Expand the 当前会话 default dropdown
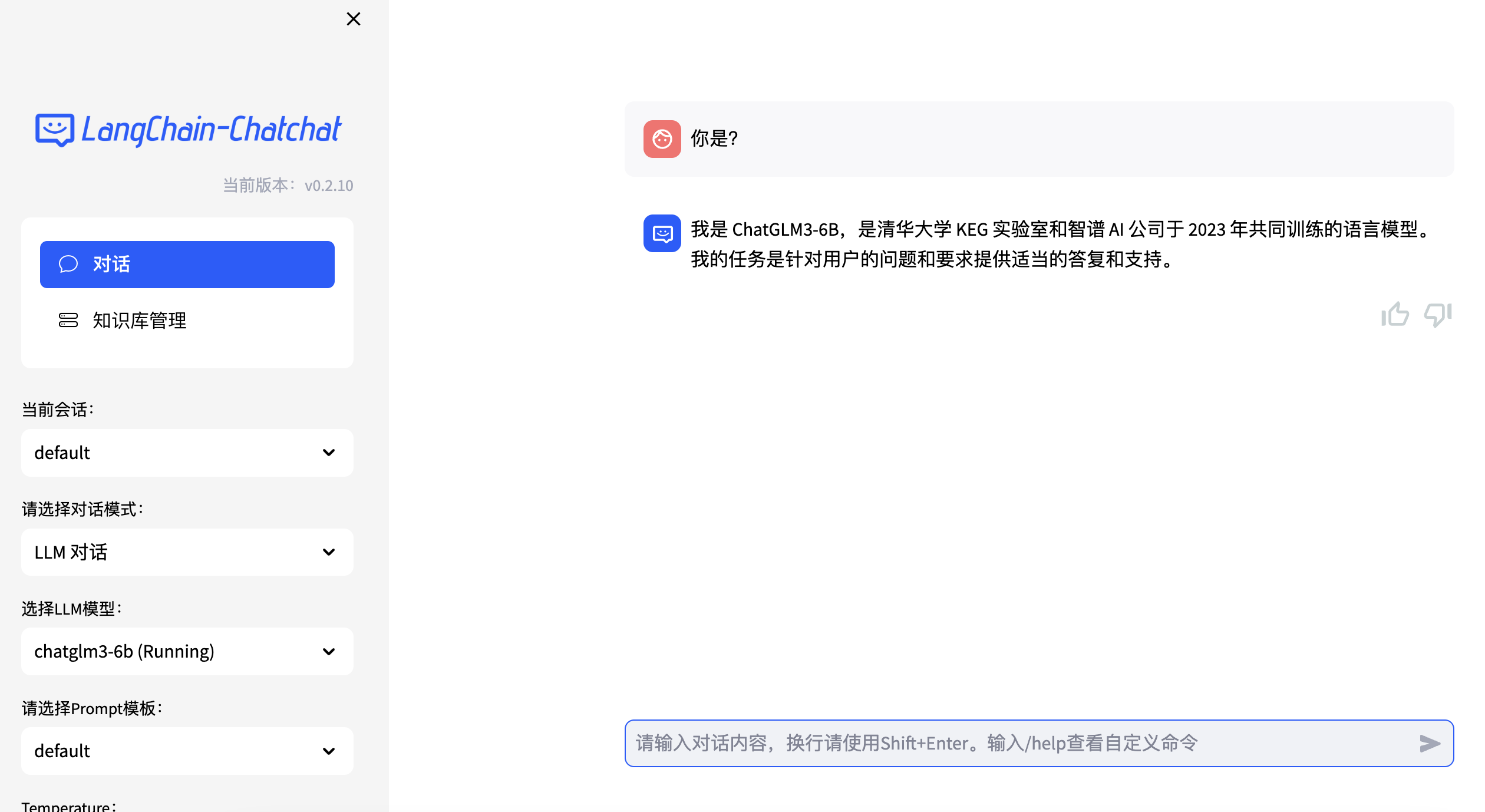The height and width of the screenshot is (812, 1485). pyautogui.click(x=187, y=453)
